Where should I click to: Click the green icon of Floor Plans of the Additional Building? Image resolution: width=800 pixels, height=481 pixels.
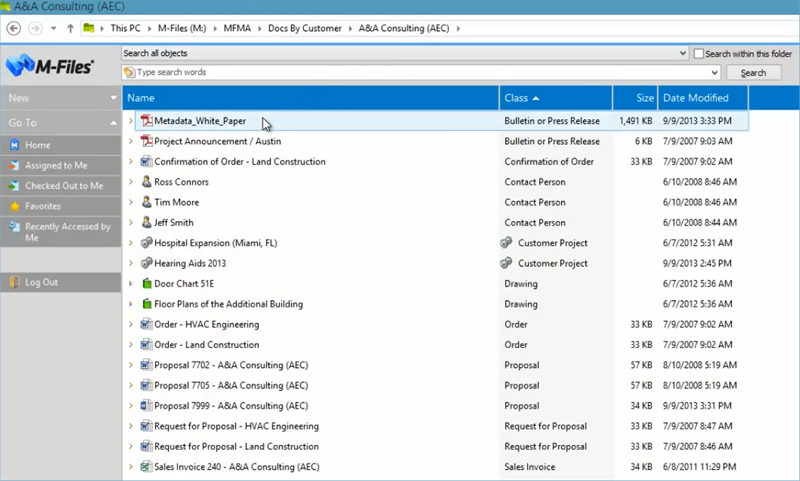pyautogui.click(x=147, y=304)
